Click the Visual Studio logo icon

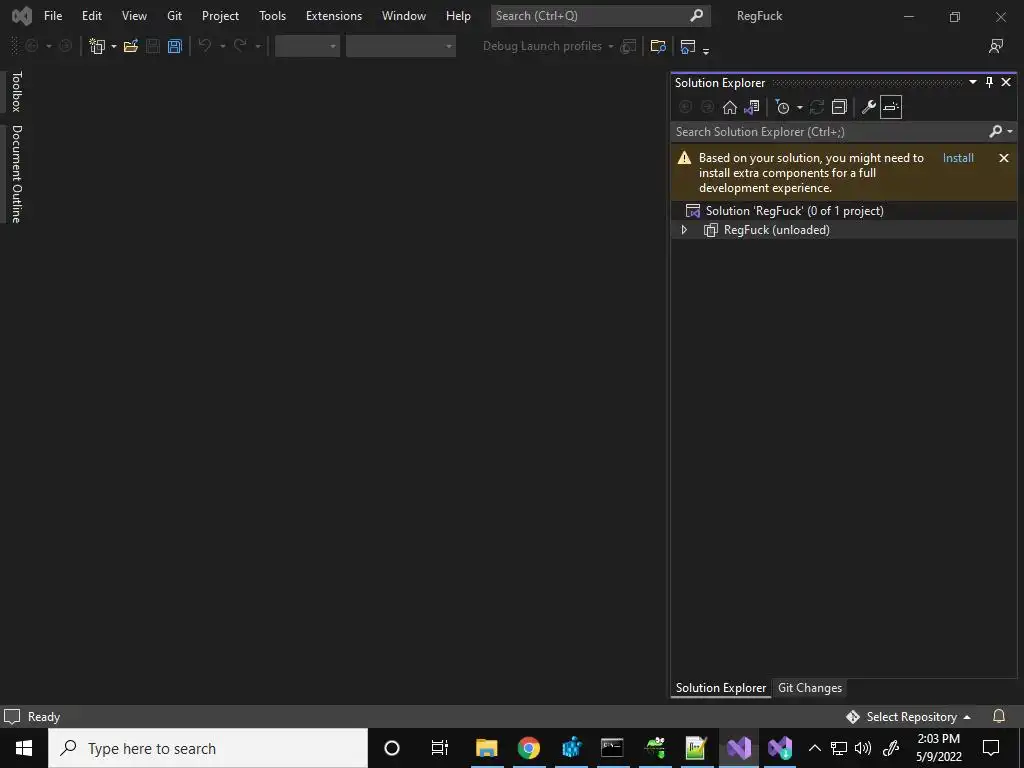tap(22, 16)
